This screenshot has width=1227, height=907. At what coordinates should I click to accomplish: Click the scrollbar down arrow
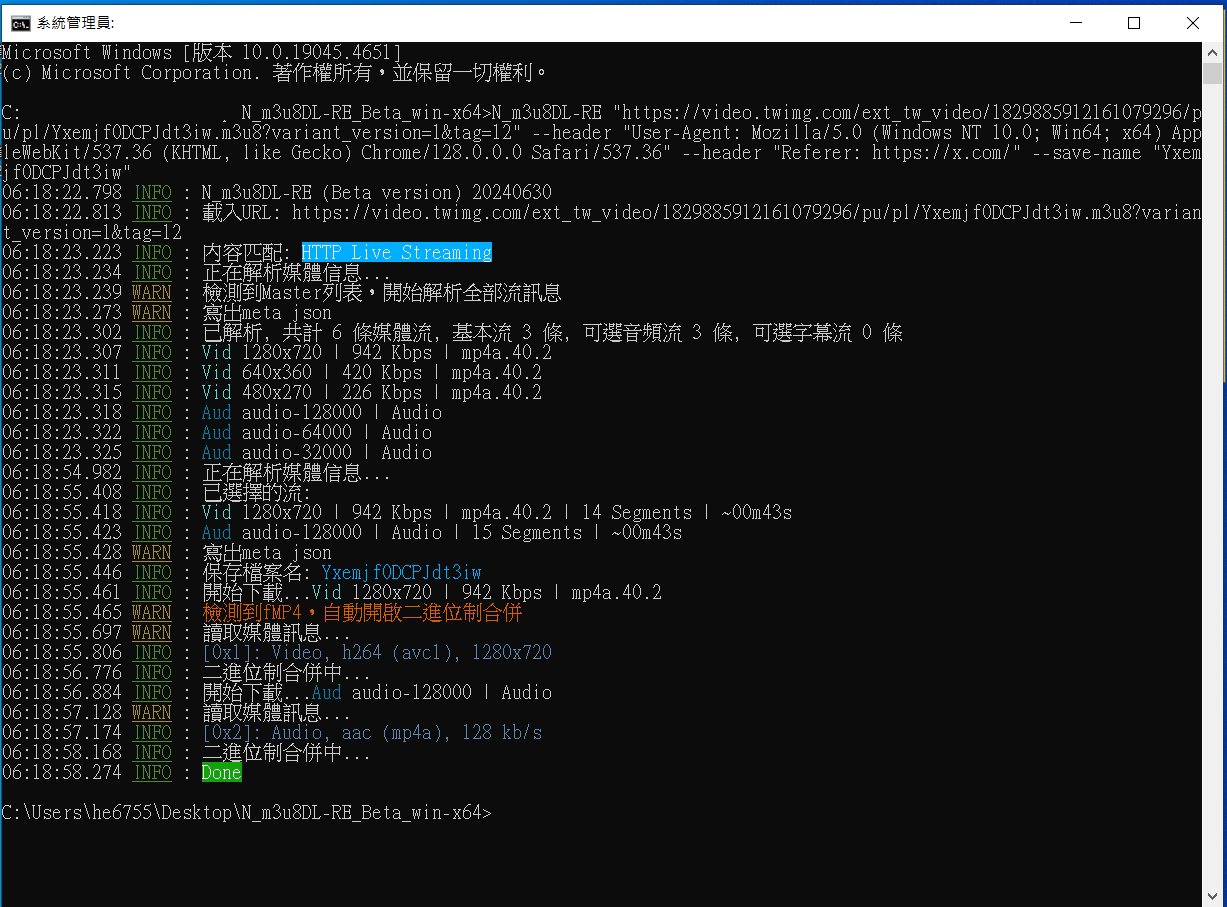[x=1211, y=896]
